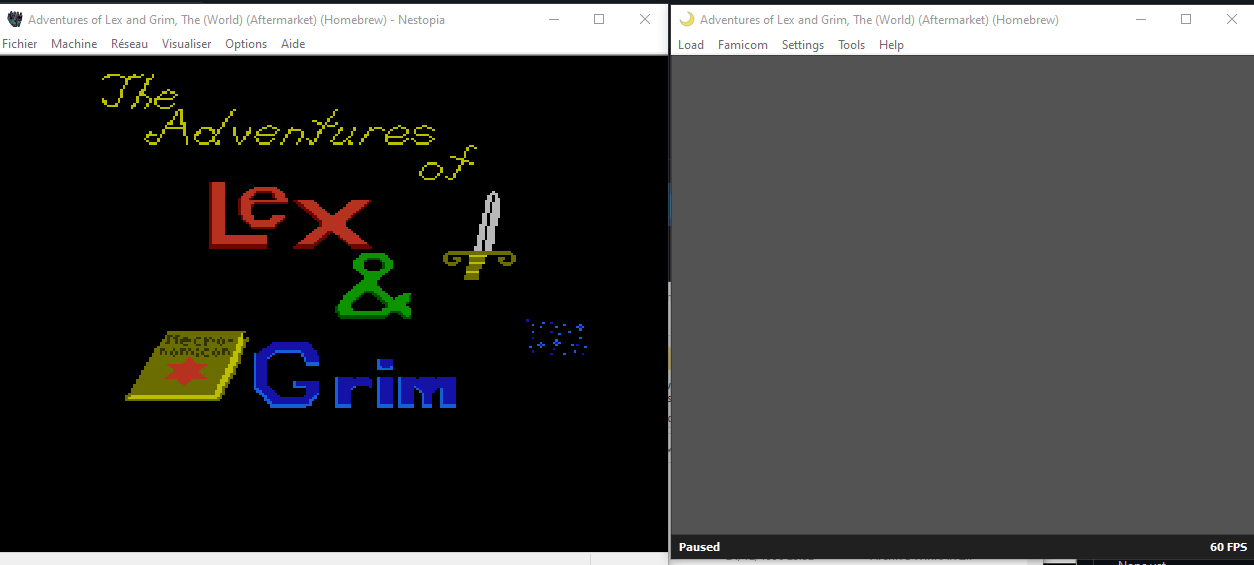
Task: Click the sword graphic in the game screen
Action: [x=480, y=235]
